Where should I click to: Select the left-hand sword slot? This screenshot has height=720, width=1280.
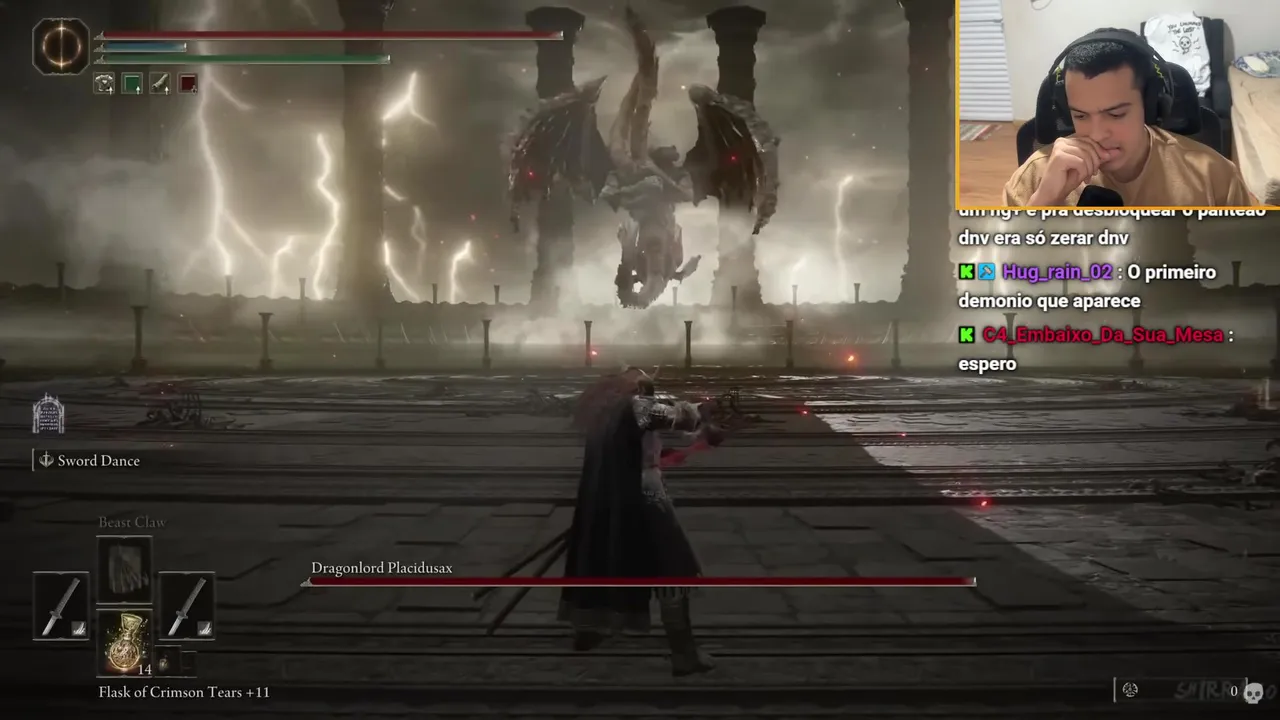tap(61, 605)
